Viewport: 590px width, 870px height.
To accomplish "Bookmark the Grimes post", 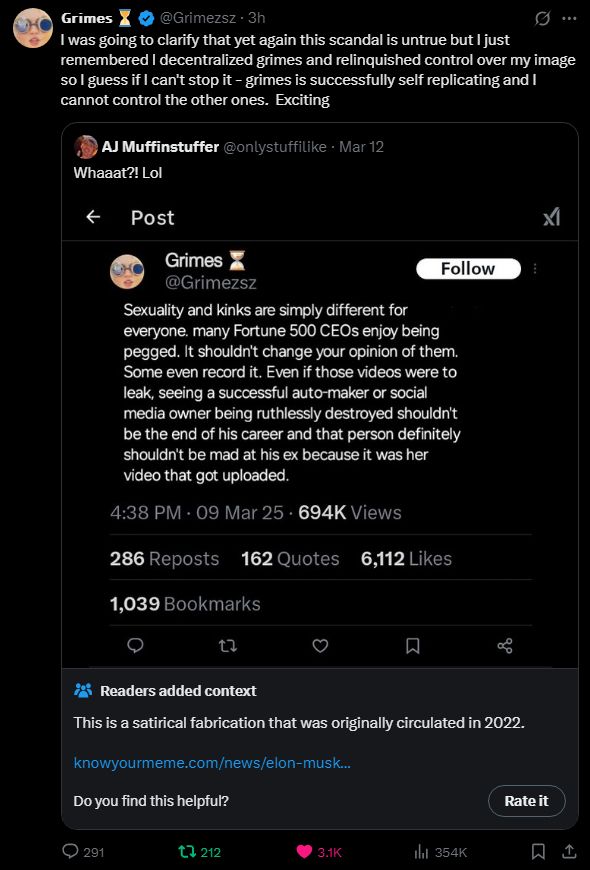I will pyautogui.click(x=538, y=852).
